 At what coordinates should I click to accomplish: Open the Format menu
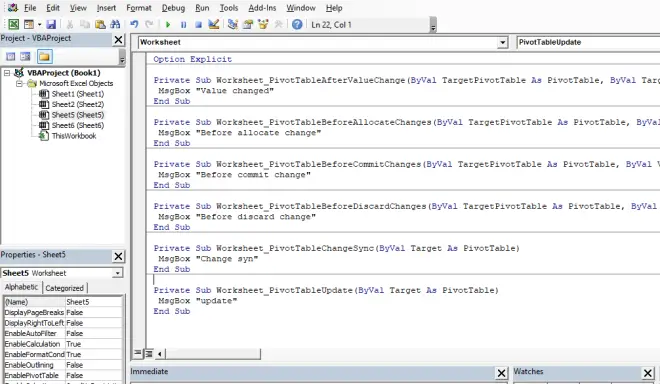[138, 8]
